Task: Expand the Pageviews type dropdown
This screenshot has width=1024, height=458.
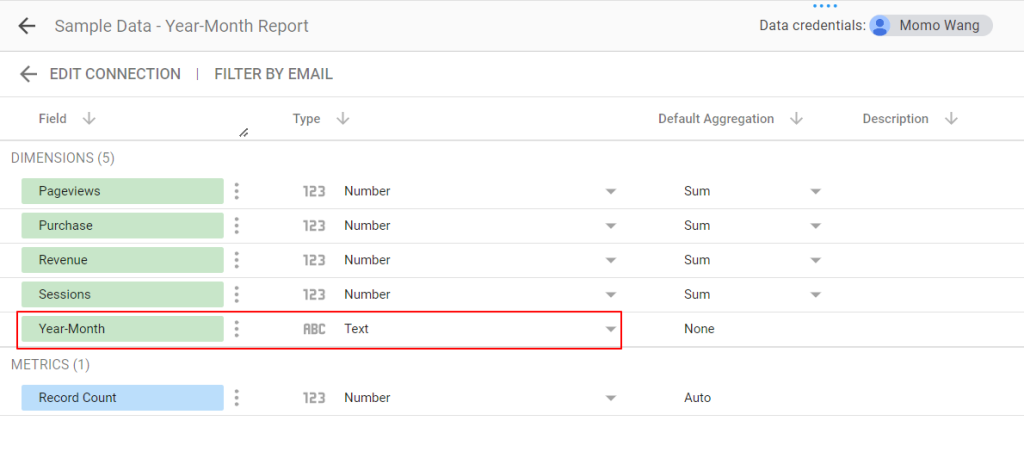Action: tap(610, 191)
